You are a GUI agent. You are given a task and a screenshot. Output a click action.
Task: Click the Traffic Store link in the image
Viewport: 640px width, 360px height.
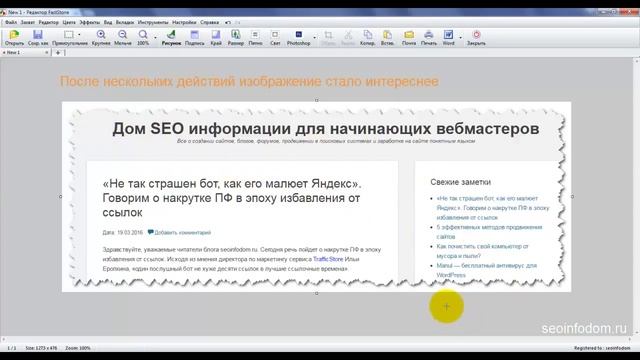[x=328, y=259]
